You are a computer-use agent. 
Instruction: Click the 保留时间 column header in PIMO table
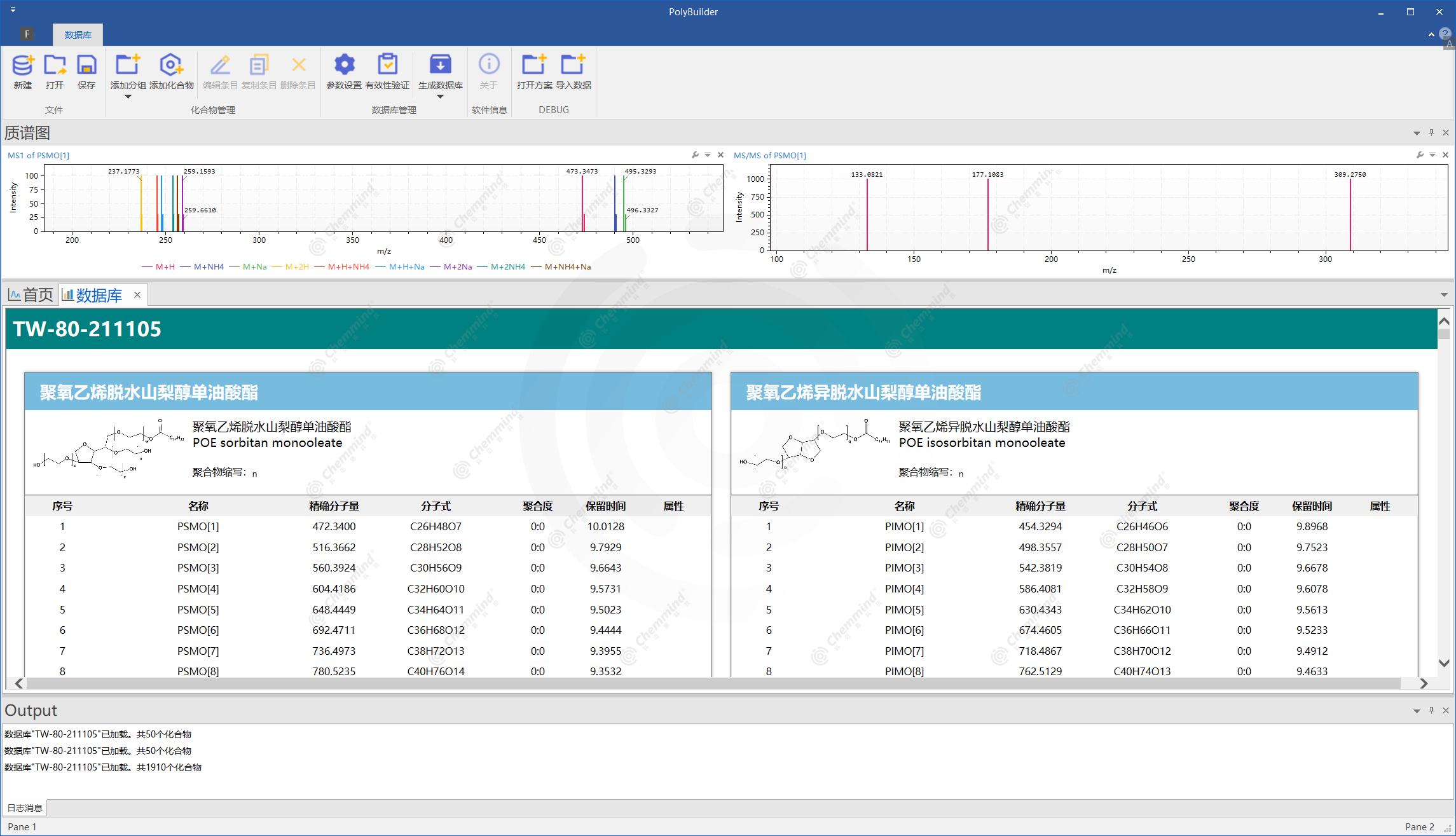(x=1312, y=506)
